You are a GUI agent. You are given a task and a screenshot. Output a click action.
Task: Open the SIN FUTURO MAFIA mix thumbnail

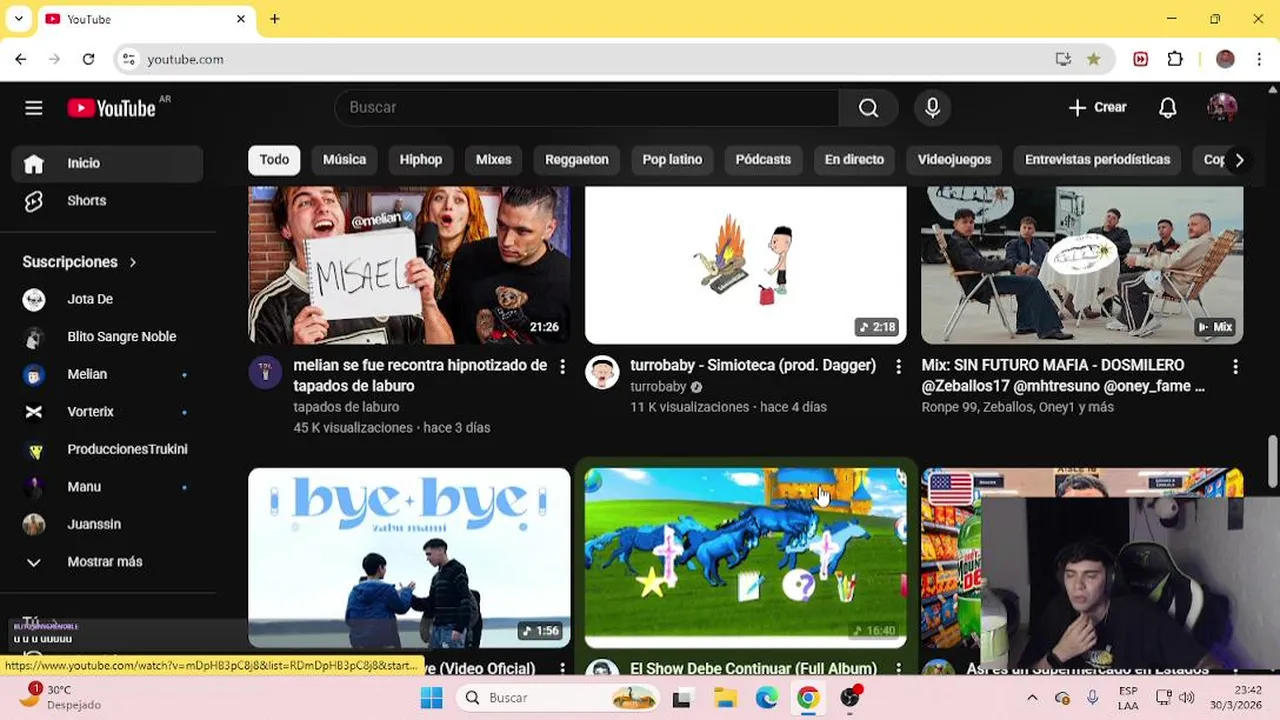(1082, 265)
